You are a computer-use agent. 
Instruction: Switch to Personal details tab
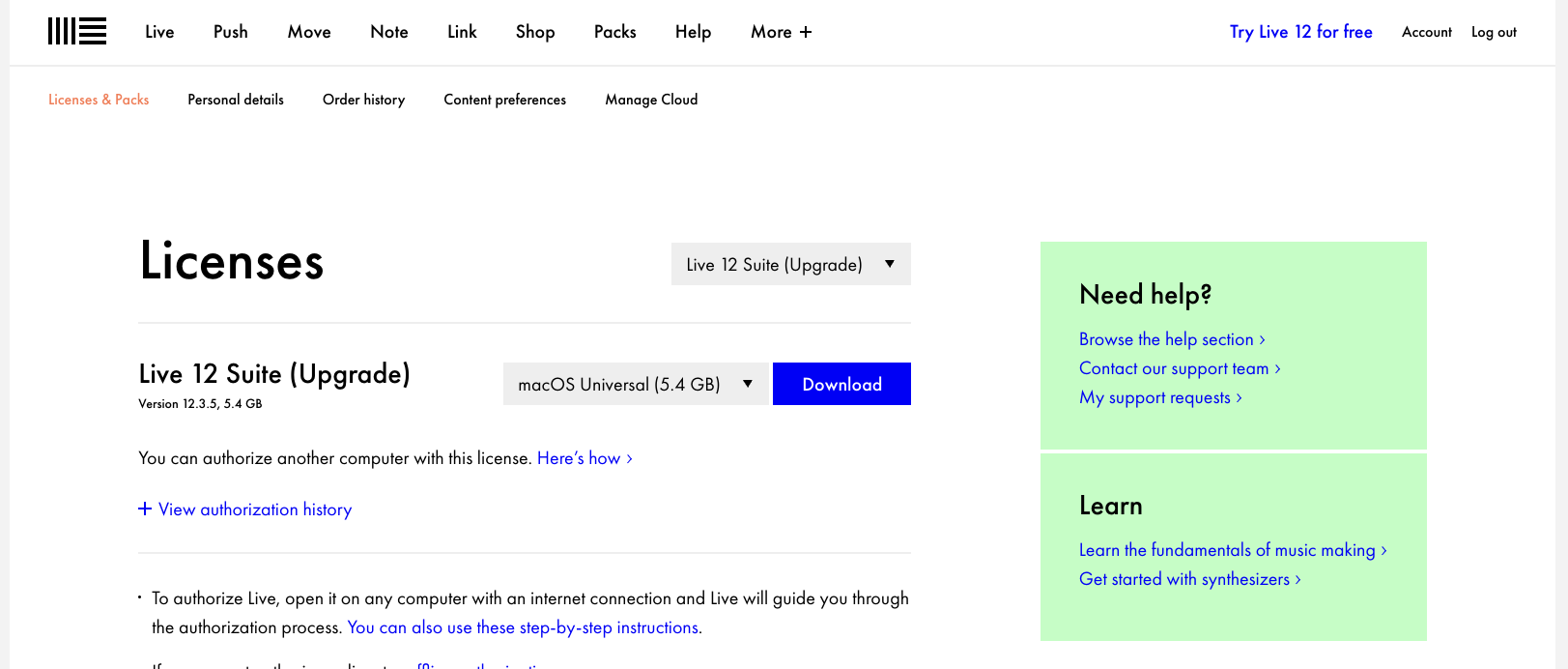point(236,100)
